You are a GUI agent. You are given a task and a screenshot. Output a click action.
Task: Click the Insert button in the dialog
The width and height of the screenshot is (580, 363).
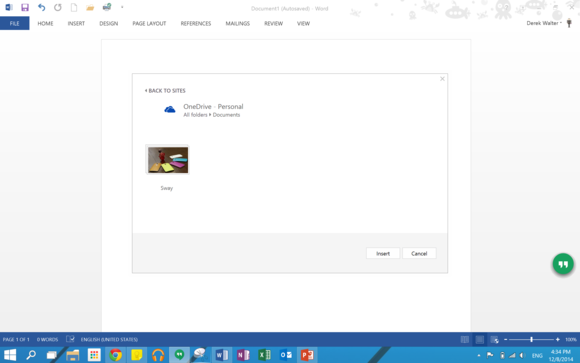tap(383, 253)
